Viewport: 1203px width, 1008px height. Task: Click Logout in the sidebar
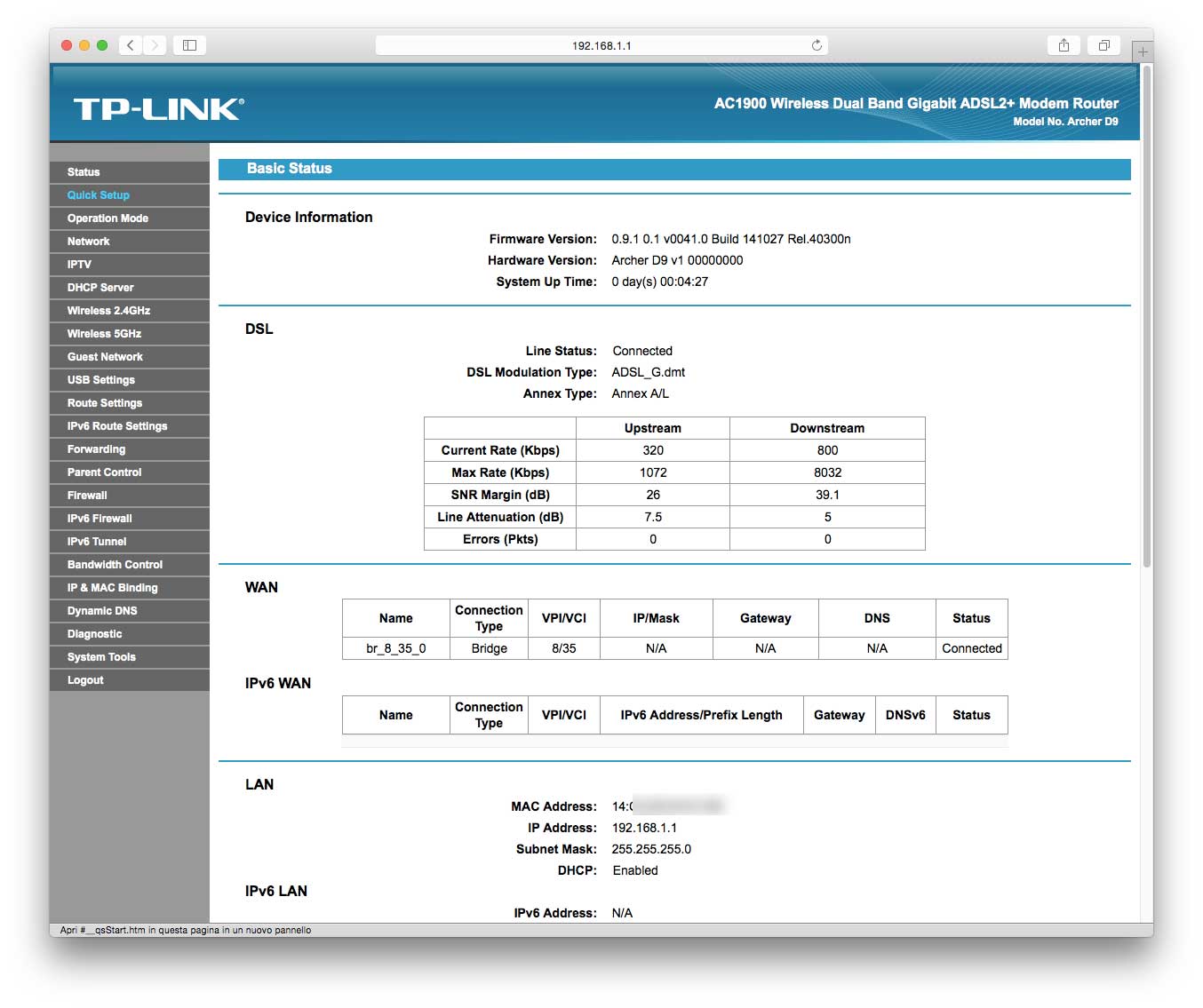click(85, 680)
